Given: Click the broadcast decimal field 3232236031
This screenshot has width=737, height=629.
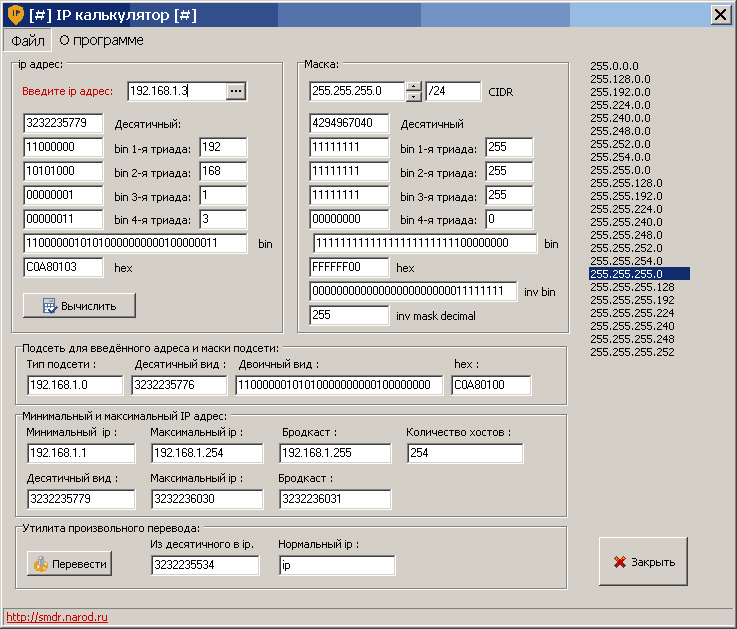Looking at the screenshot, I should pos(335,499).
